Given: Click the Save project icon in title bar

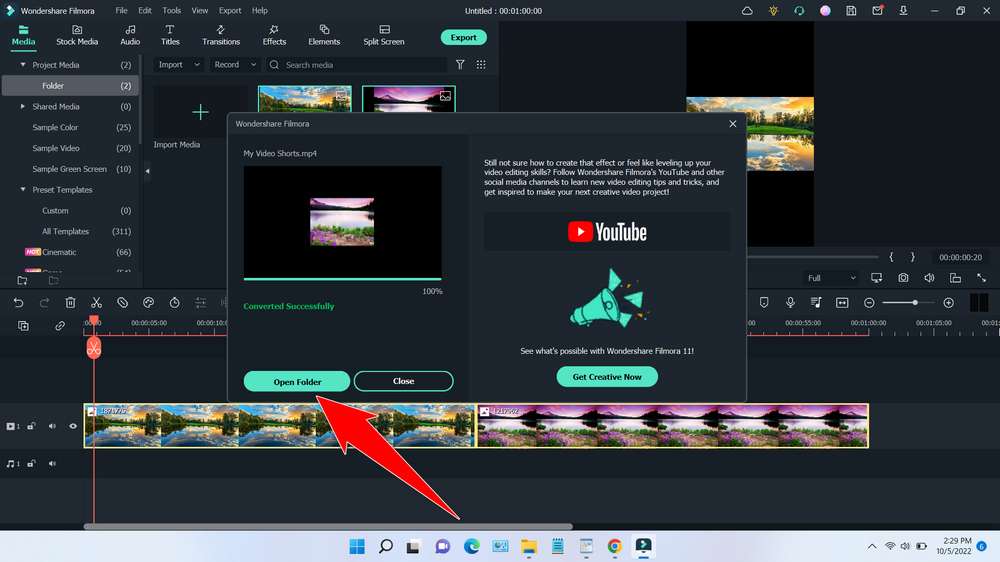Looking at the screenshot, I should (x=851, y=11).
